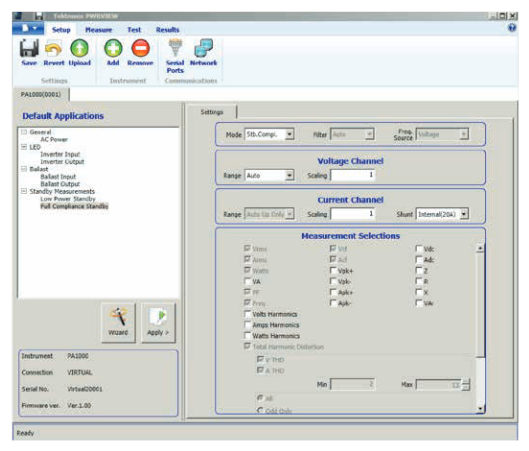
Task: Enable the Adc measurement checkbox
Action: pyautogui.click(x=419, y=259)
